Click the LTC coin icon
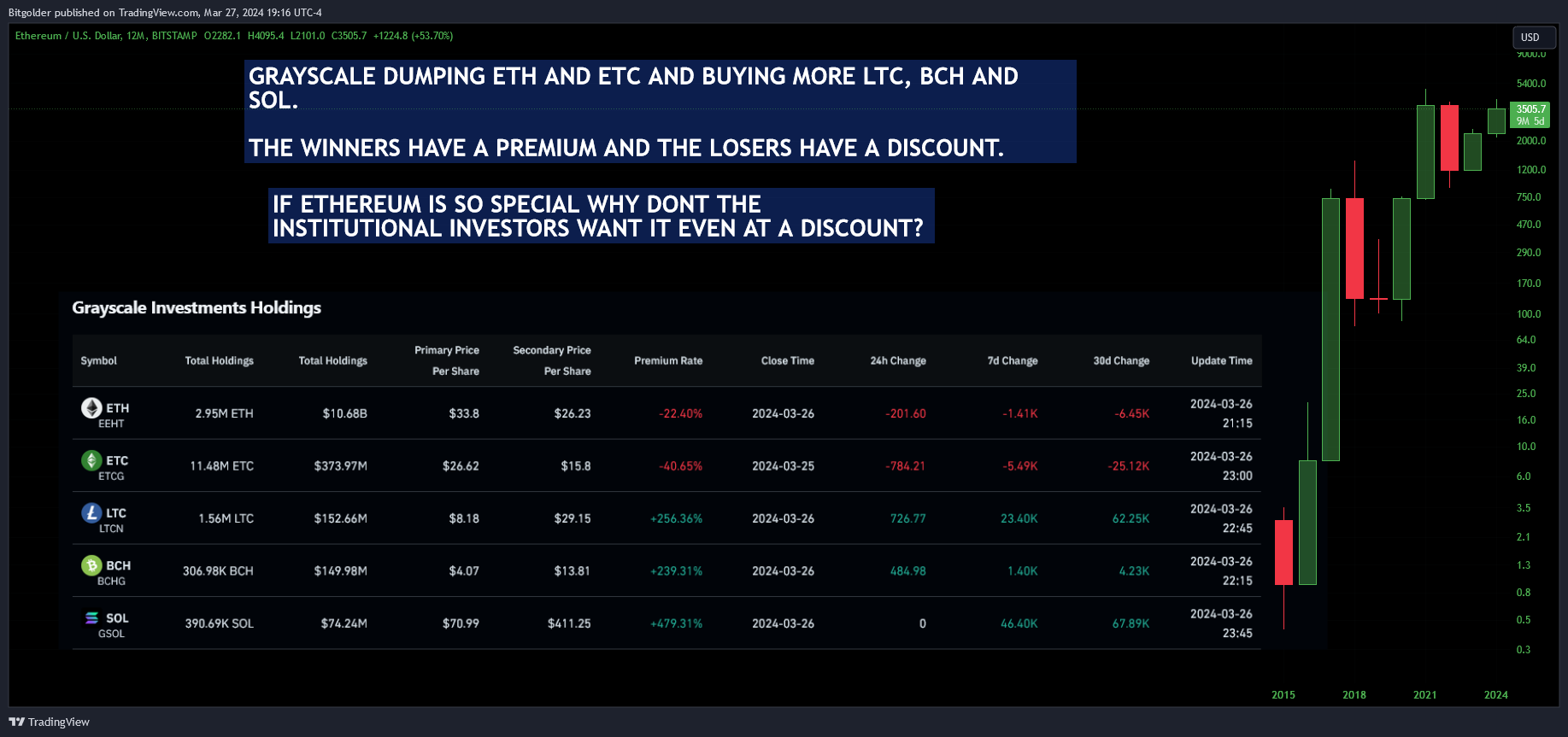1568x737 pixels. pyautogui.click(x=91, y=512)
